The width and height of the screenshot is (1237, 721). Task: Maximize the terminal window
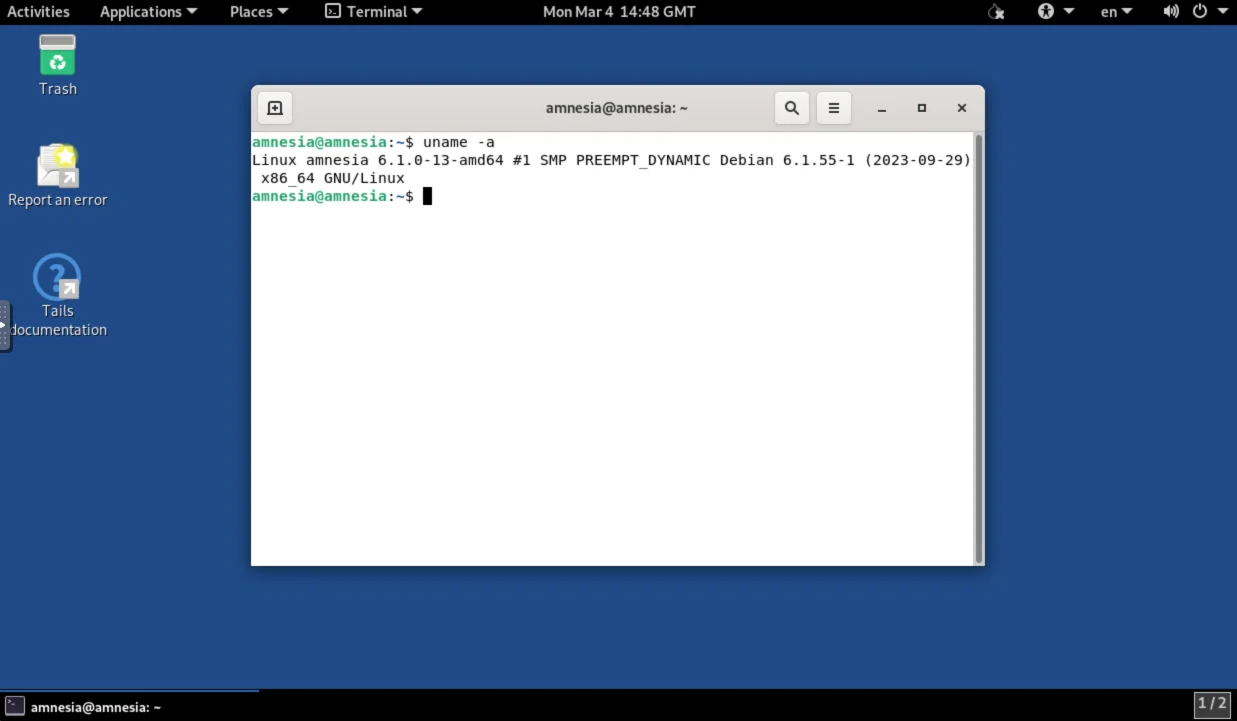[x=921, y=108]
